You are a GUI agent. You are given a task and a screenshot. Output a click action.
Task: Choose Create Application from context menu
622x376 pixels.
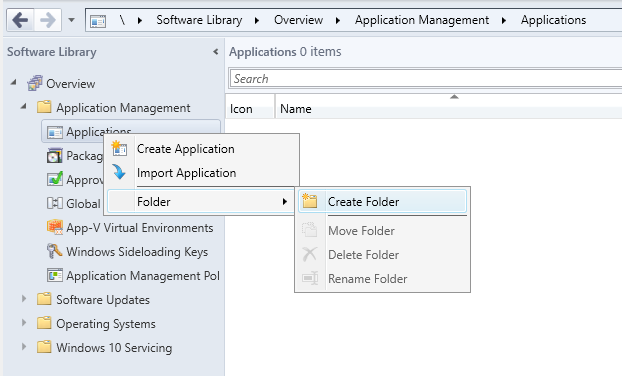202,149
